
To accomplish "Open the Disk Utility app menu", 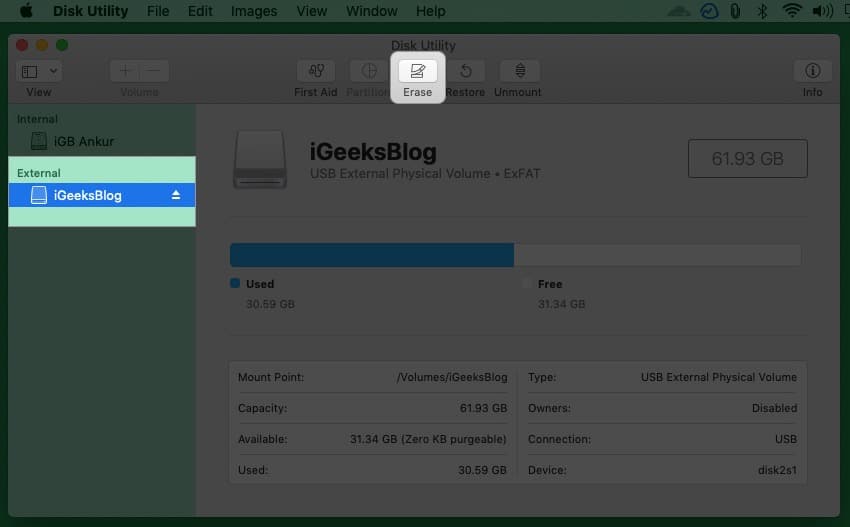I will (x=90, y=11).
